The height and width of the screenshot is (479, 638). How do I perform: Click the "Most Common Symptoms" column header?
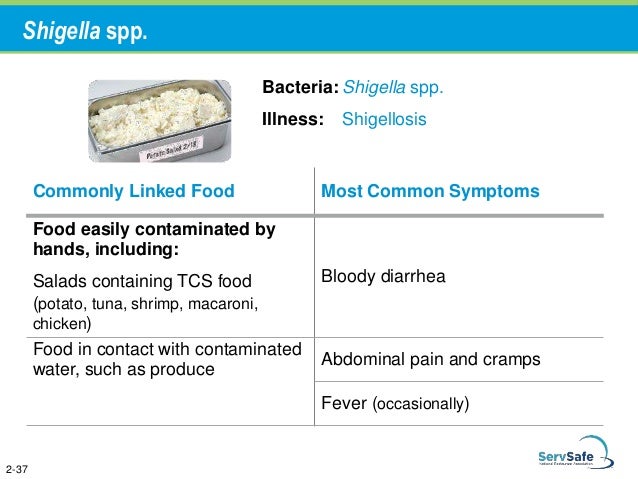430,191
